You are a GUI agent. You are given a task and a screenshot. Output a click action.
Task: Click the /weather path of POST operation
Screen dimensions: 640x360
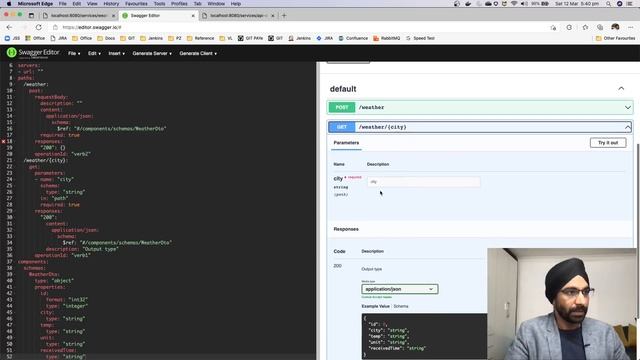click(371, 107)
